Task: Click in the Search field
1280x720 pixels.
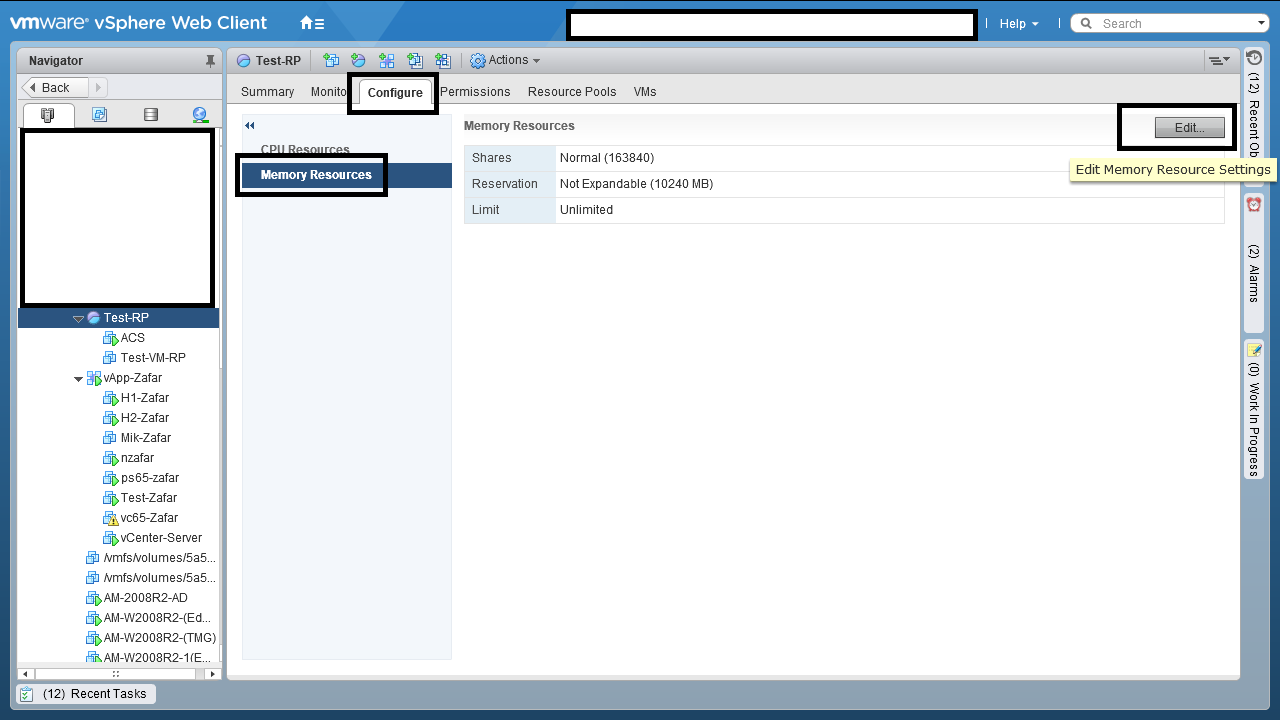Action: click(x=1170, y=23)
